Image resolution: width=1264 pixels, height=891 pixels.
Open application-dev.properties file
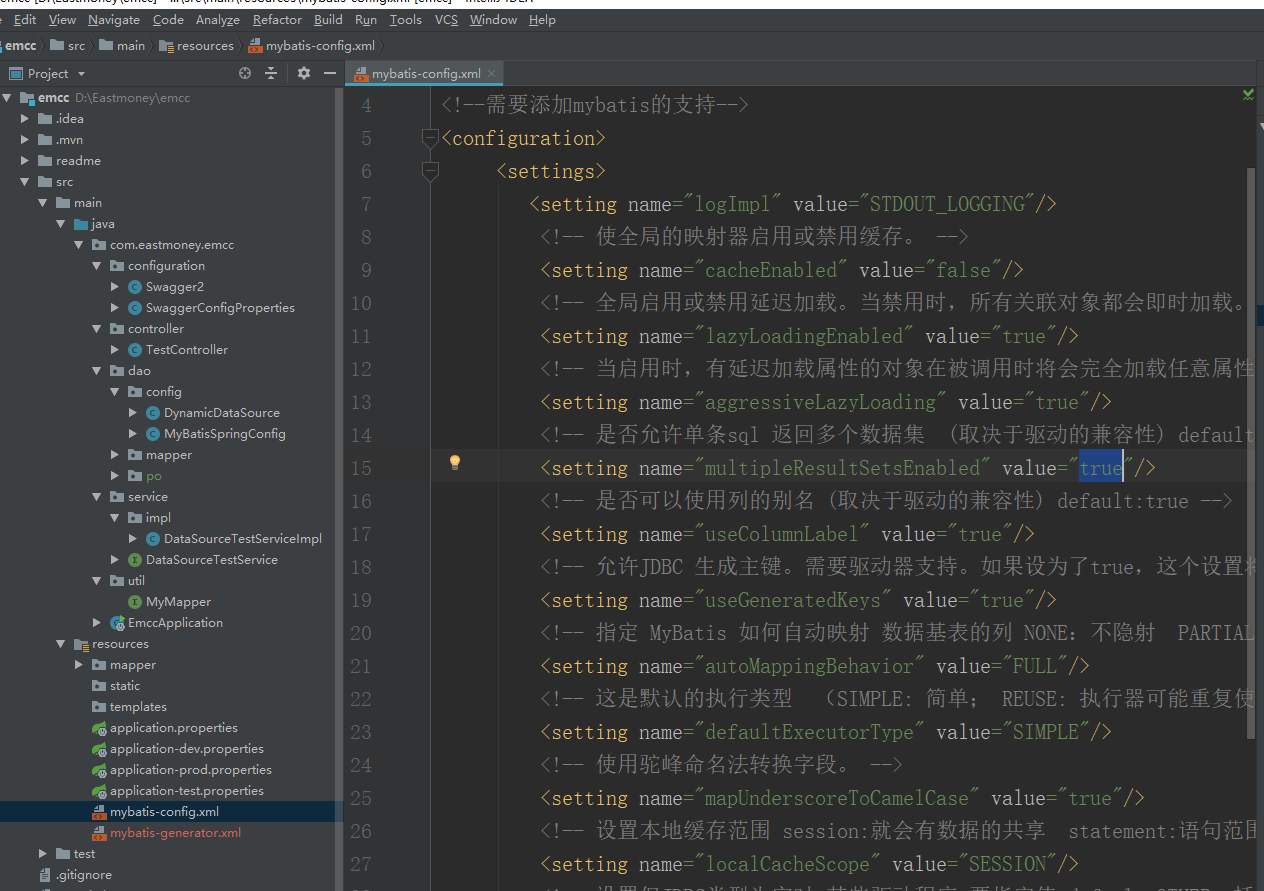point(187,749)
